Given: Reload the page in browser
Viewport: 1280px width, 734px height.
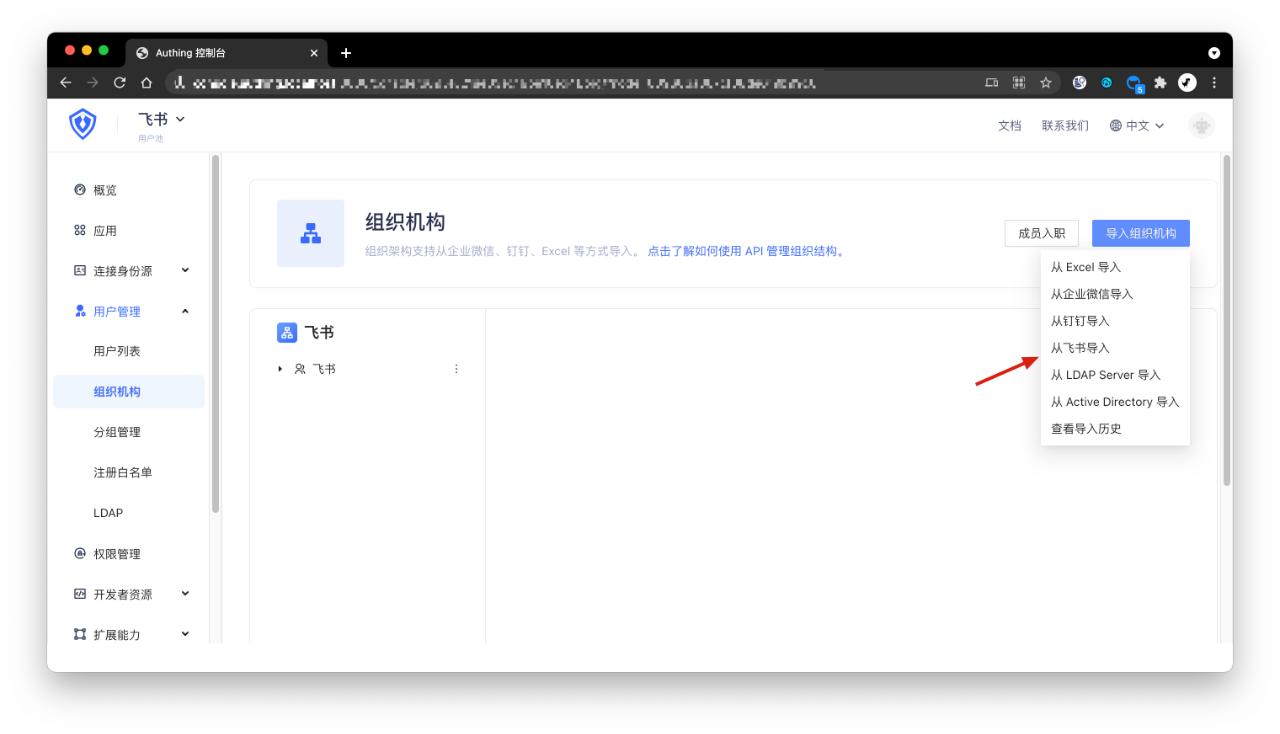Looking at the screenshot, I should (119, 82).
